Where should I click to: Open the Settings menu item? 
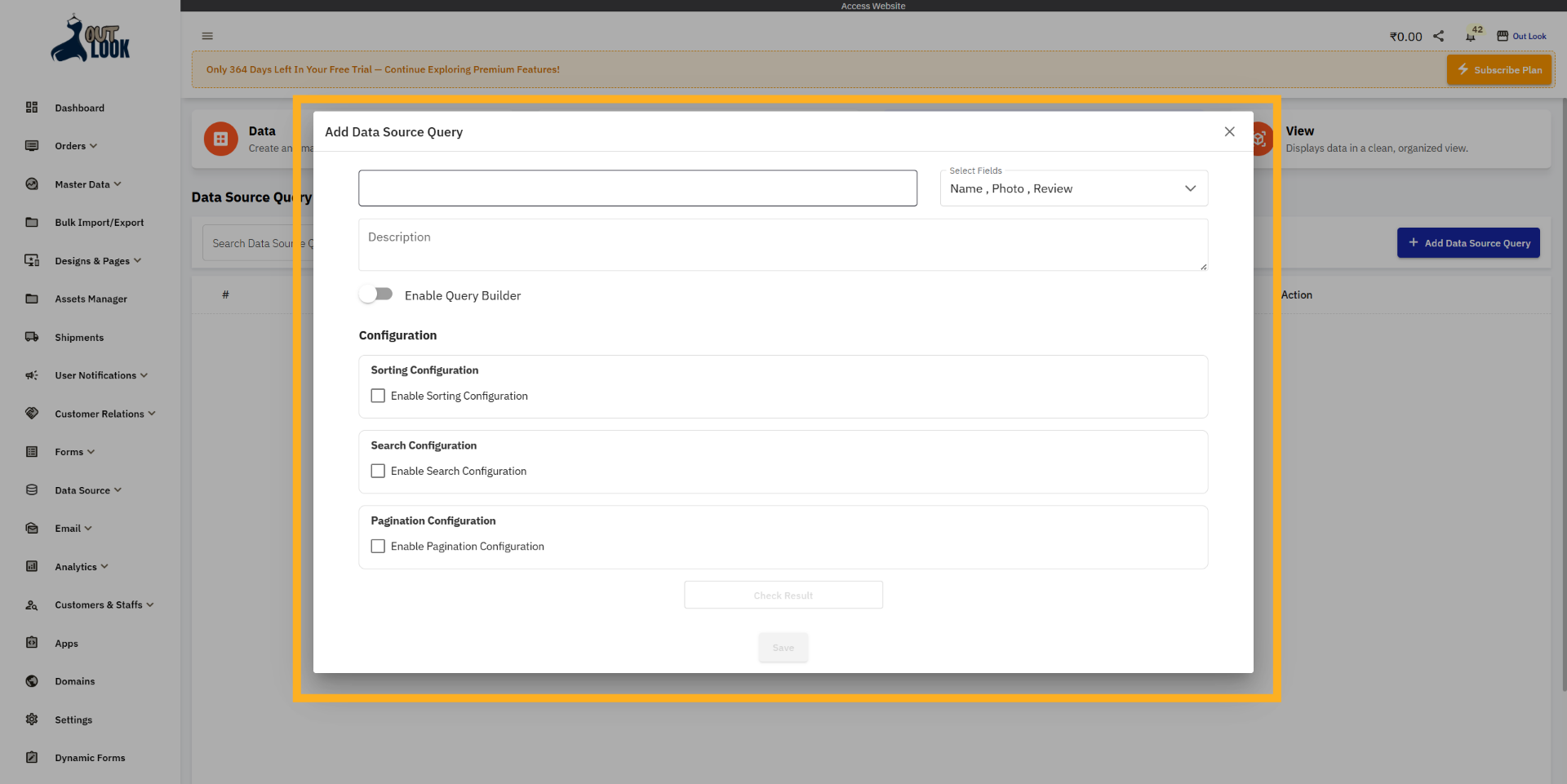pyautogui.click(x=74, y=720)
